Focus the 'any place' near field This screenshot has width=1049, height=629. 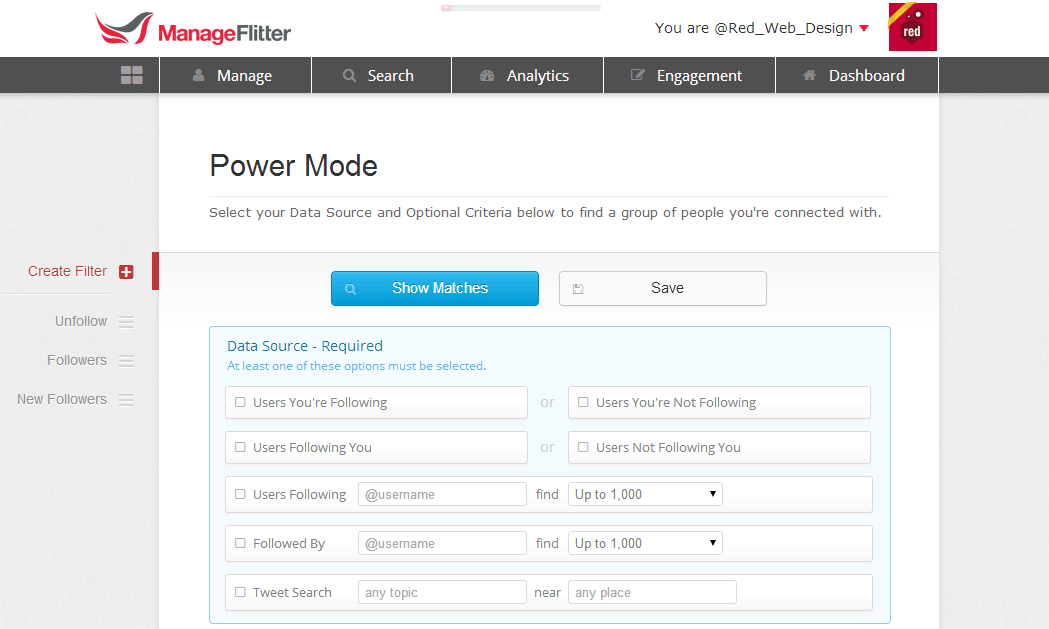tap(652, 592)
